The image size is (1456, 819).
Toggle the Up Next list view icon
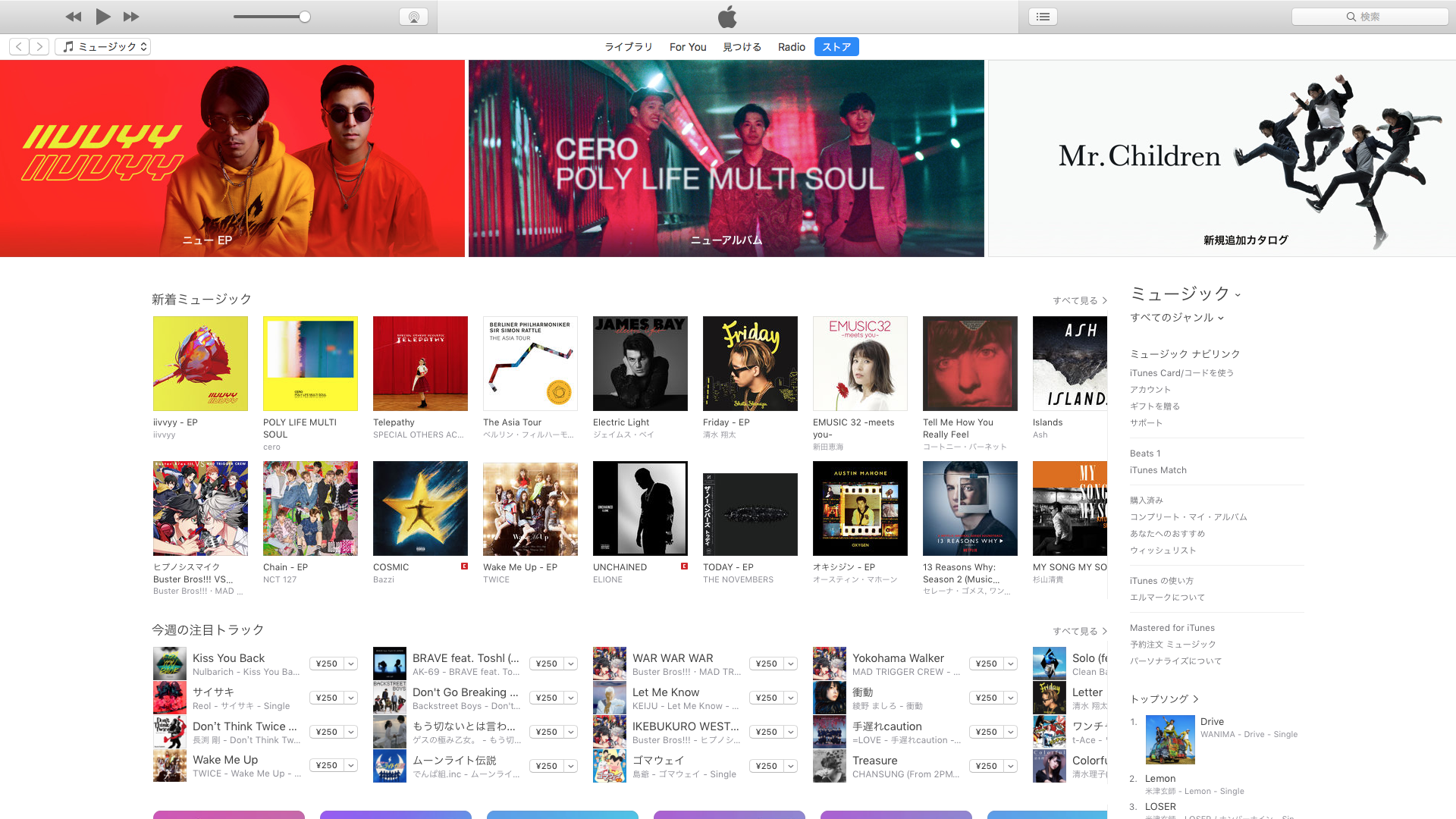(1043, 17)
